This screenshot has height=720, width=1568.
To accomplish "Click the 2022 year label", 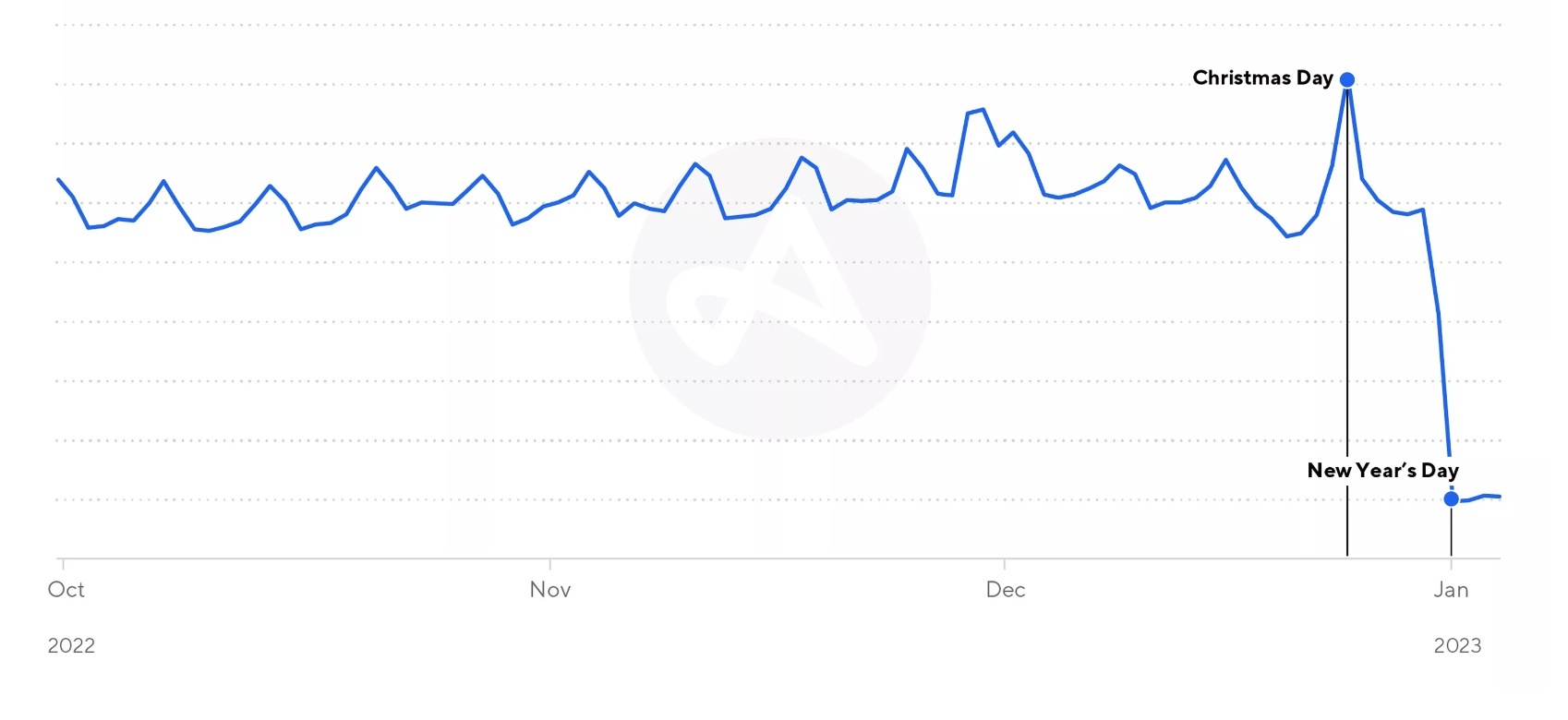I will pyautogui.click(x=71, y=646).
